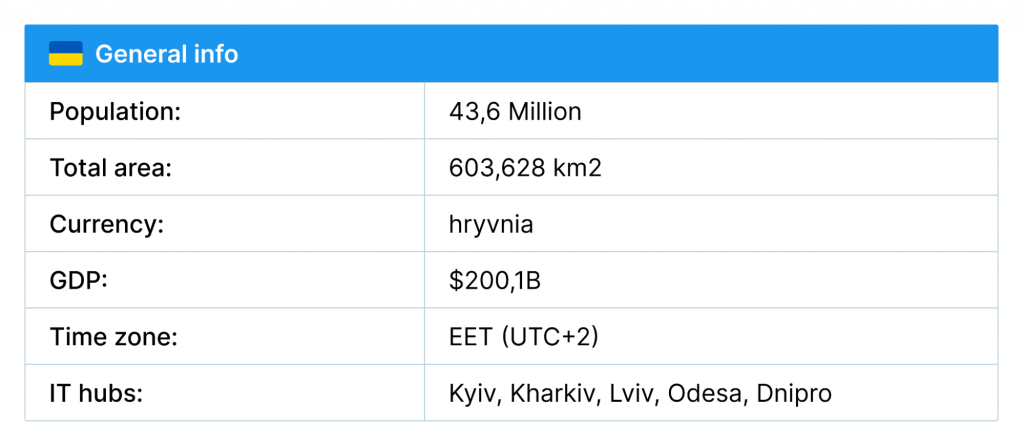Image resolution: width=1024 pixels, height=446 pixels.
Task: Select the Currency label cell
Action: coord(225,223)
